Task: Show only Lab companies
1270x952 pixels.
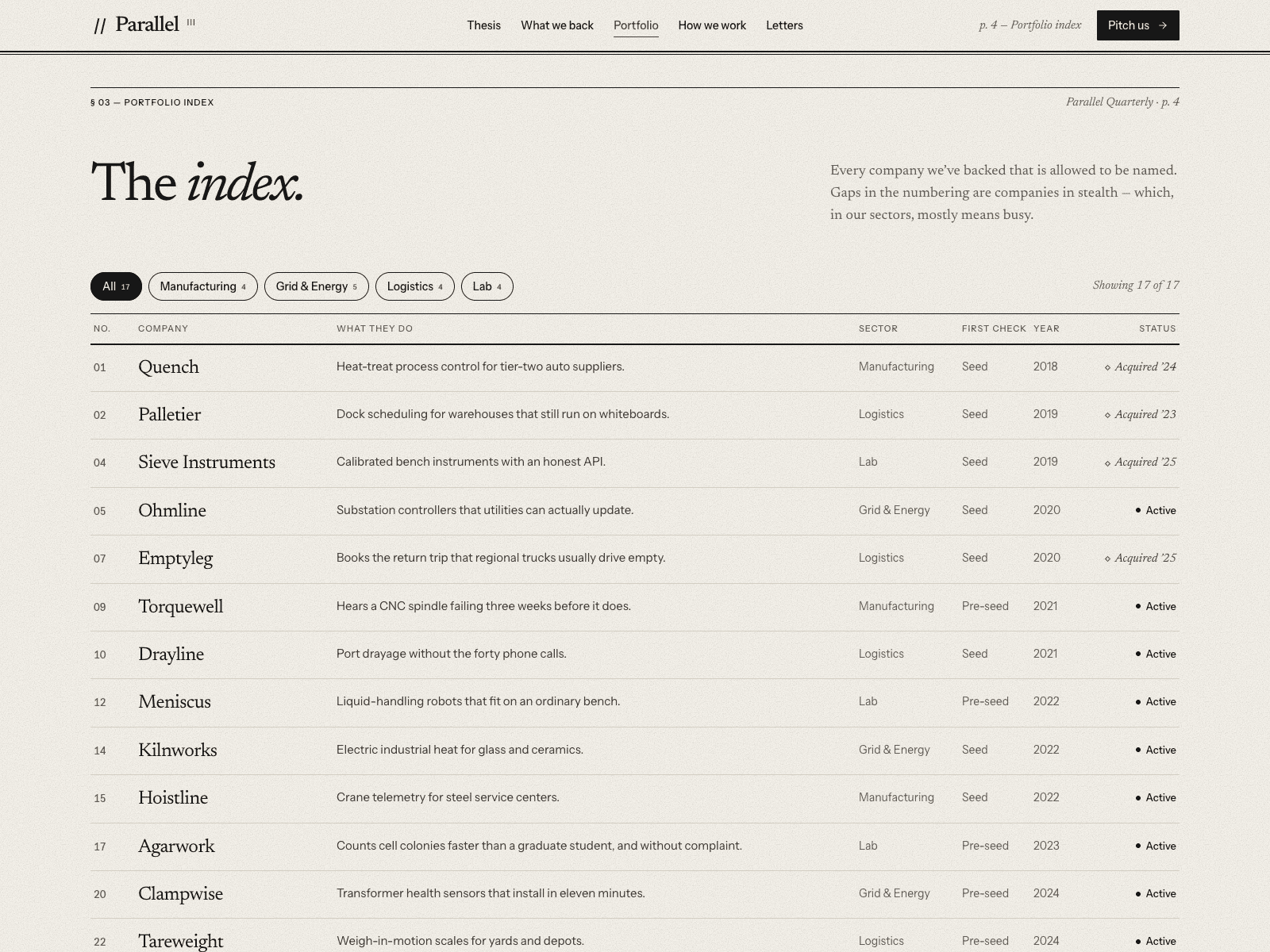Action: 487,286
